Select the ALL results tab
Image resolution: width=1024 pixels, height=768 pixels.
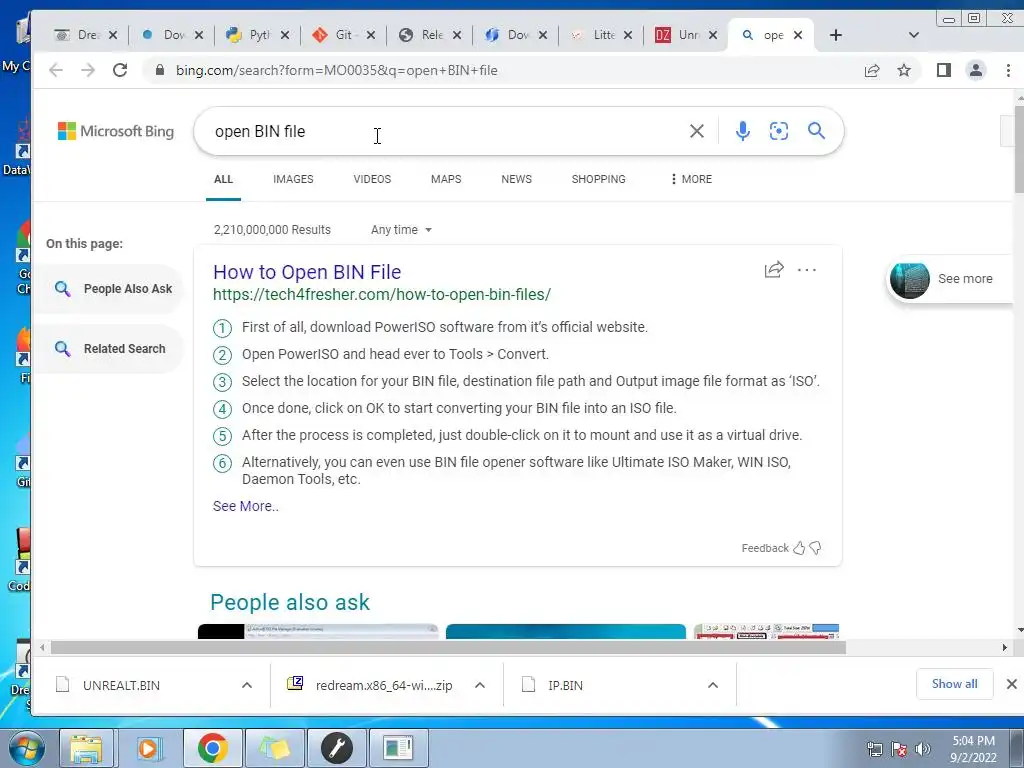tap(223, 179)
